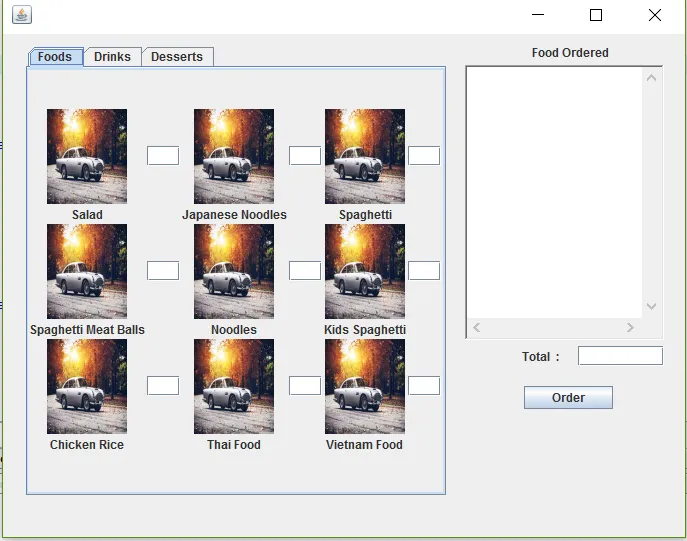687x541 pixels.
Task: Click inside the Food Ordered list area
Action: point(555,193)
